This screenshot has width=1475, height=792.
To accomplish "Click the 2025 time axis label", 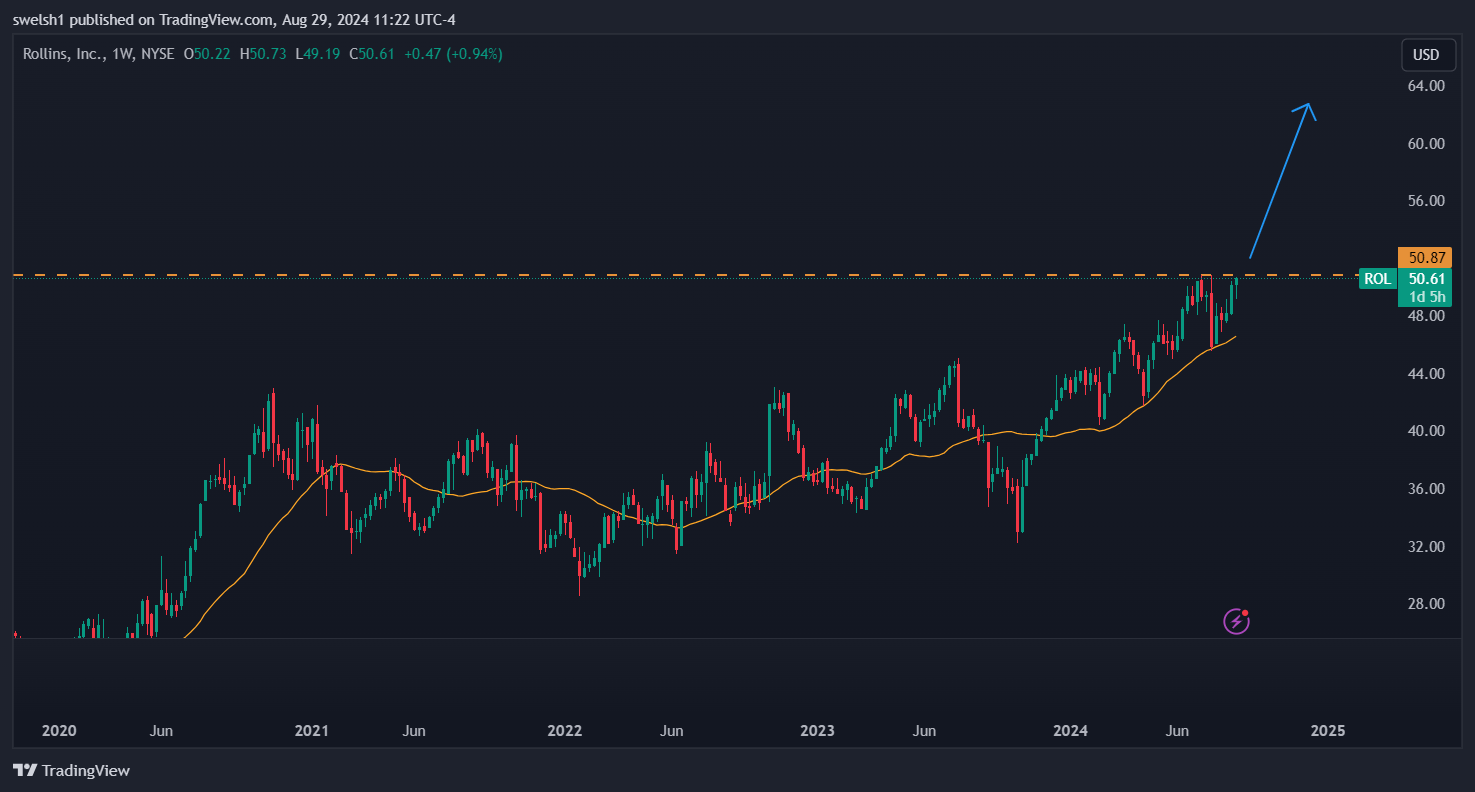I will (x=1328, y=731).
